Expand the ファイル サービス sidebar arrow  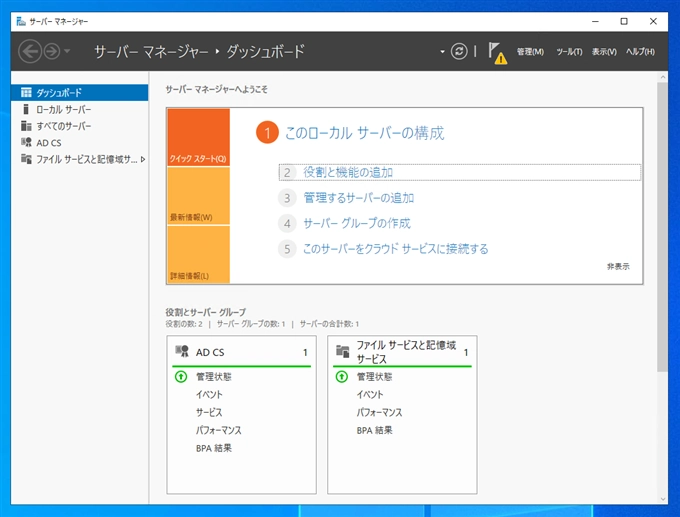click(143, 159)
